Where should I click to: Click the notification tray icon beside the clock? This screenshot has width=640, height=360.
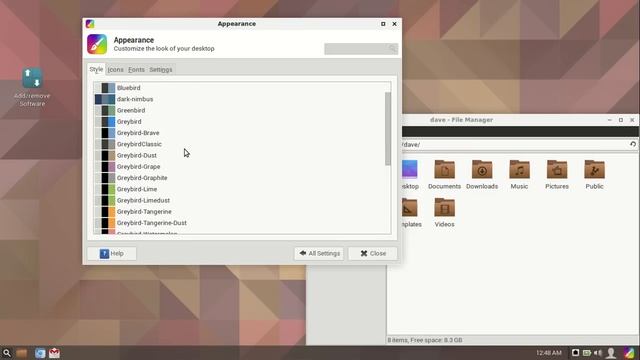point(576,353)
